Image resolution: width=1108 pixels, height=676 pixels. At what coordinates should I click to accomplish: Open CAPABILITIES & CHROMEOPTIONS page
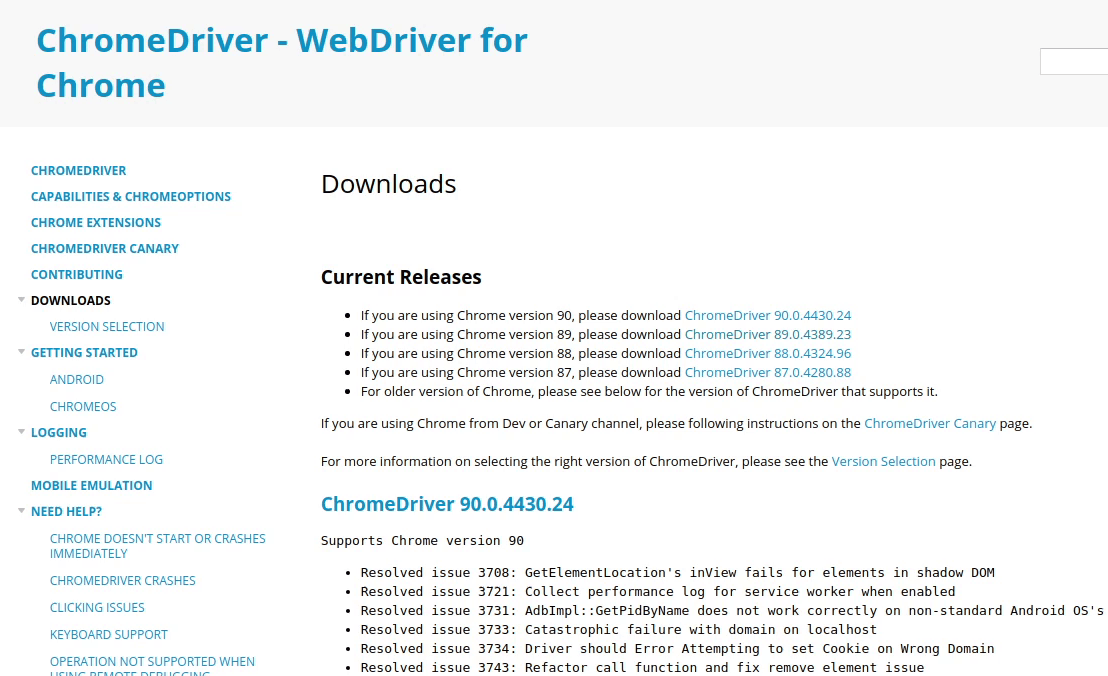point(131,196)
